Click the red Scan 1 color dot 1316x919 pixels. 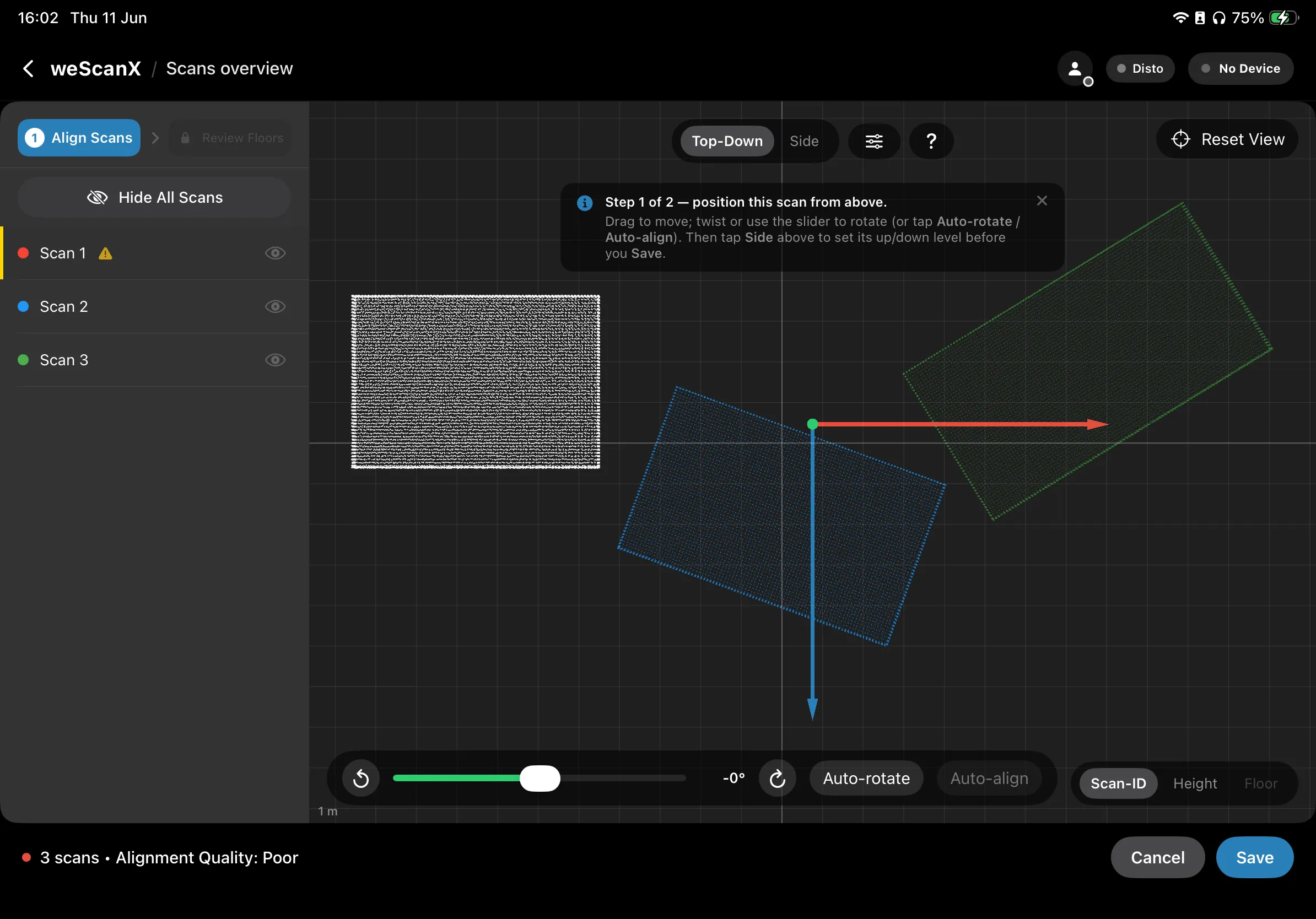click(24, 253)
